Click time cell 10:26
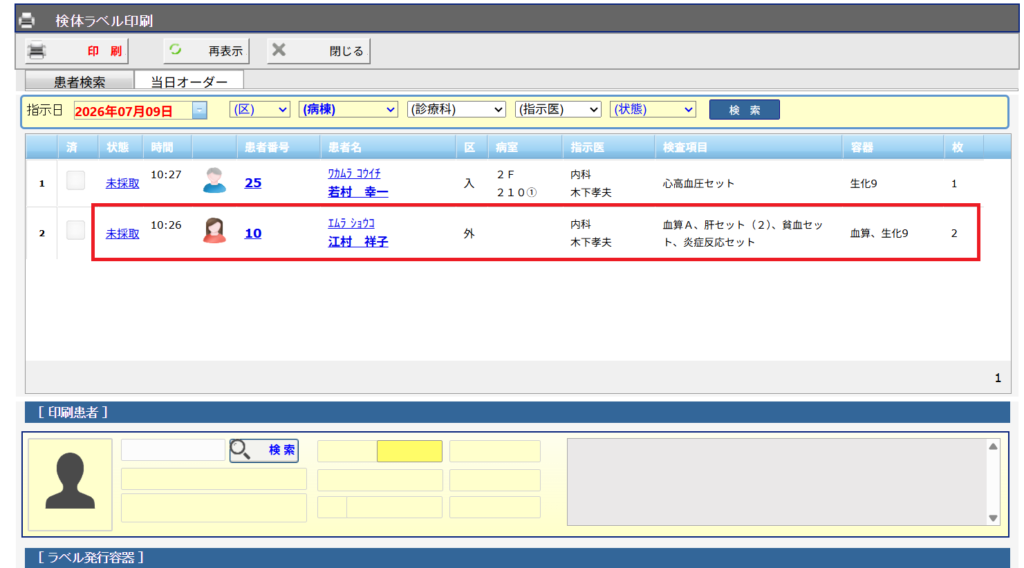Screen dimensions: 1024x568 point(166,225)
